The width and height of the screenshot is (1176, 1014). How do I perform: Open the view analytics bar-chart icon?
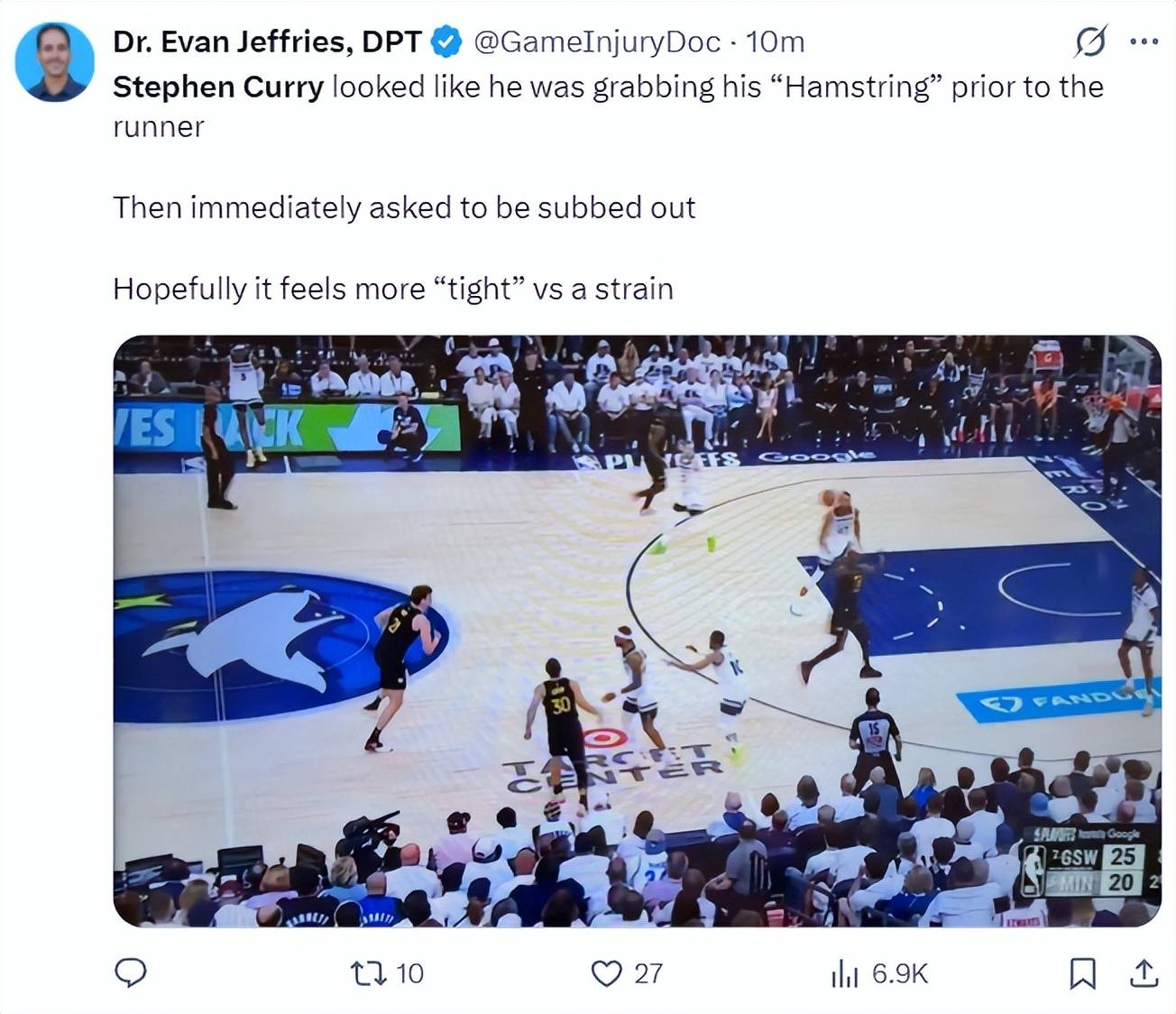point(843,973)
